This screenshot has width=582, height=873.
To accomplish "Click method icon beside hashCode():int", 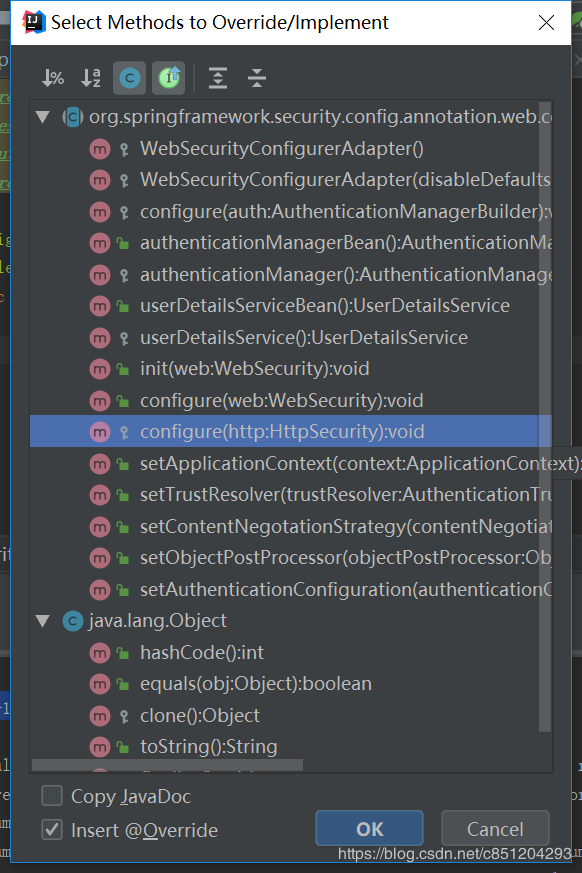I will [x=100, y=653].
